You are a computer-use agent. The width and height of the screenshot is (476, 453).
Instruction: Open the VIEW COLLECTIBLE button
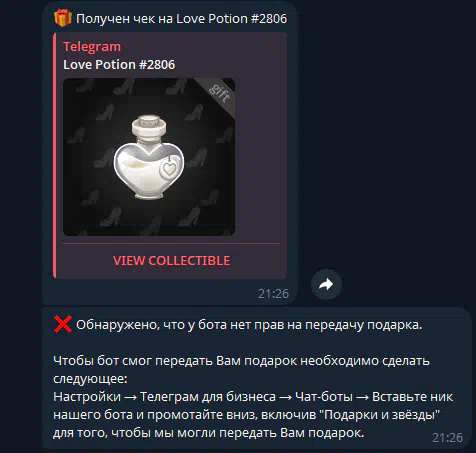click(x=171, y=261)
